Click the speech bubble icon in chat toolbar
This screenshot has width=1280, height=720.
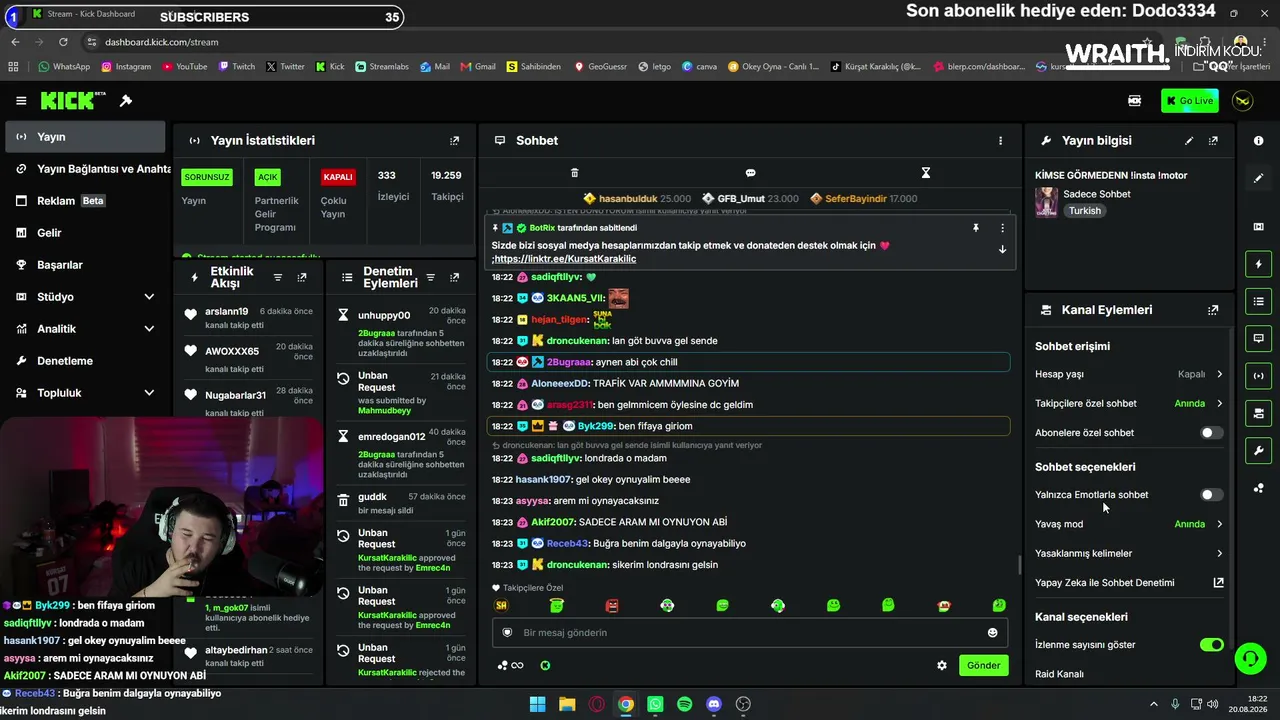click(750, 173)
